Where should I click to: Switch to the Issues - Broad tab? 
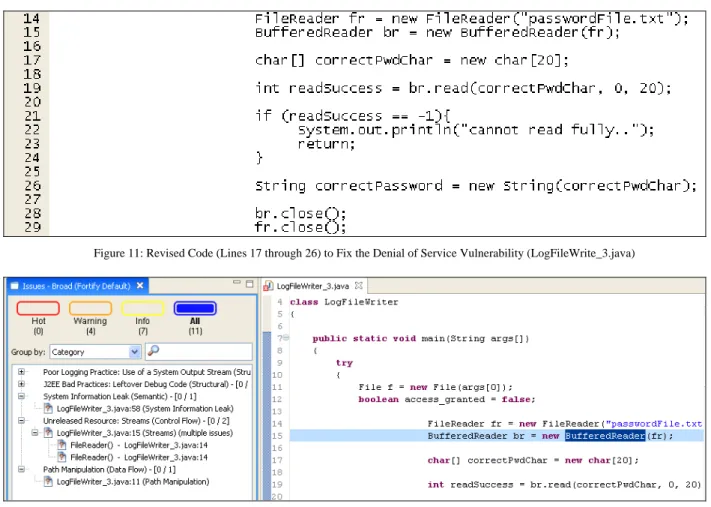click(76, 286)
